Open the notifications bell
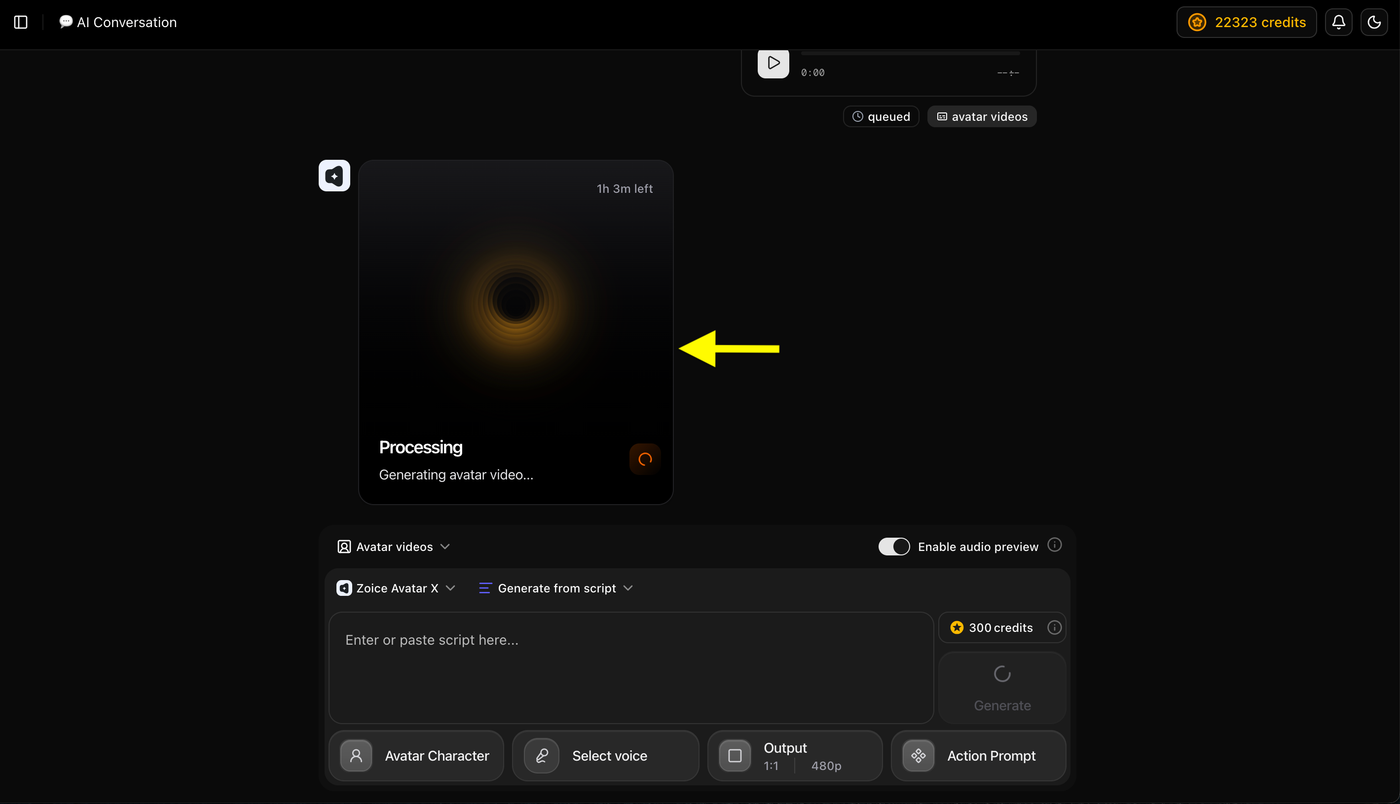 point(1338,22)
